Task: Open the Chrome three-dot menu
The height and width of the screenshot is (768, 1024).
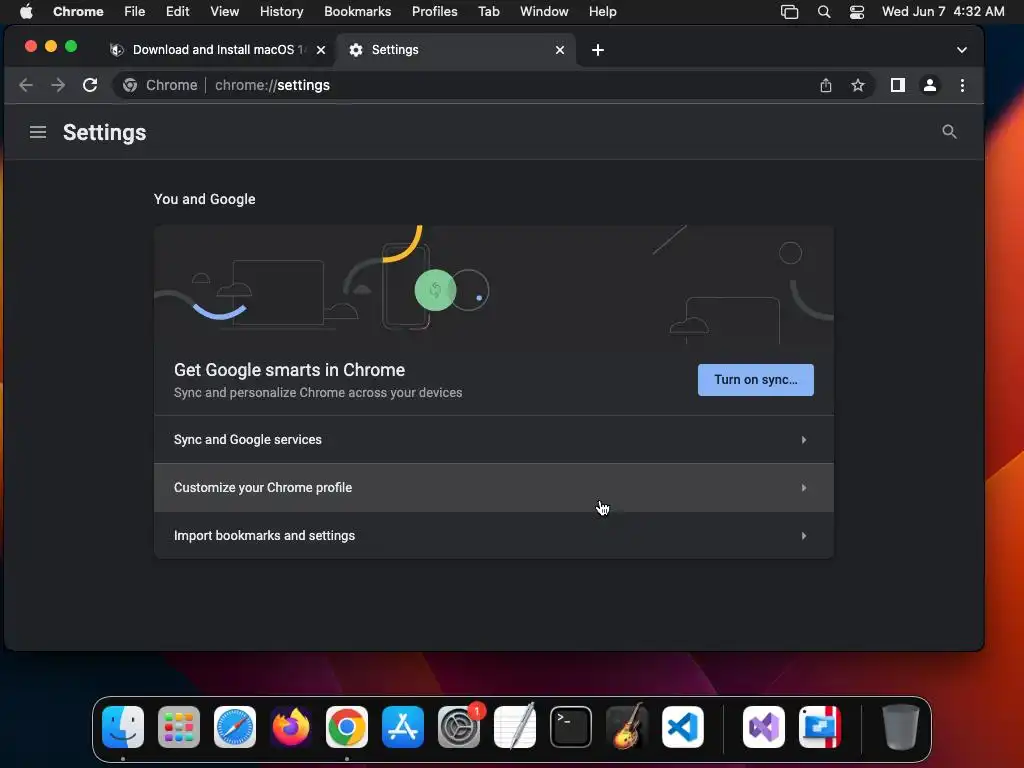Action: 962,85
